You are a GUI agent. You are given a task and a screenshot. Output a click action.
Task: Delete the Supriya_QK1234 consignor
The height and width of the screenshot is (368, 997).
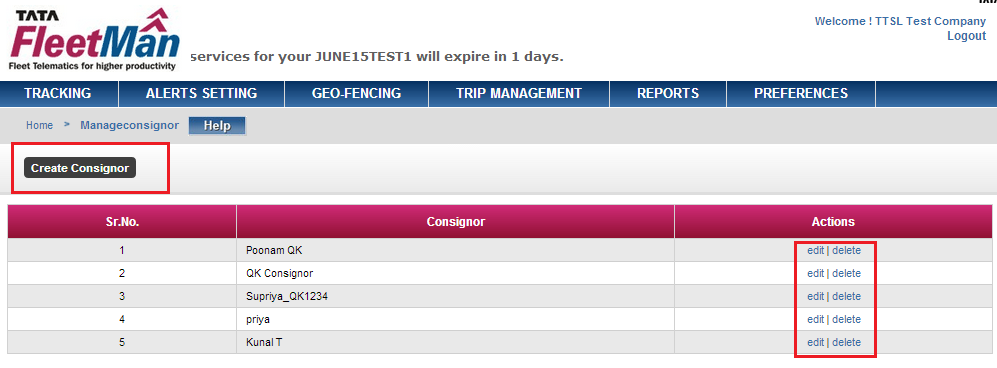[x=846, y=296]
